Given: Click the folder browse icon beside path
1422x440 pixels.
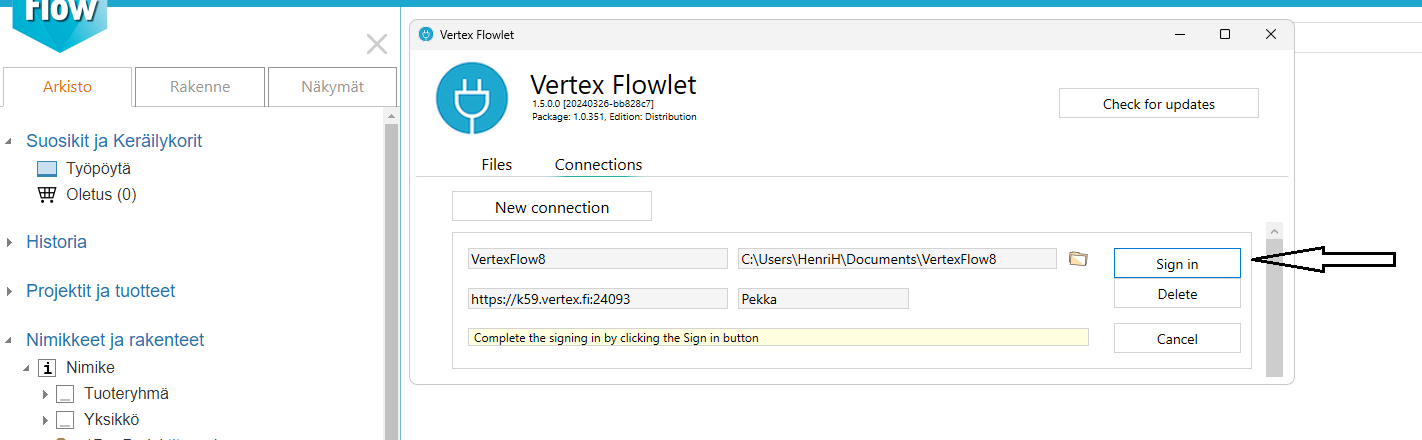Looking at the screenshot, I should (x=1077, y=259).
